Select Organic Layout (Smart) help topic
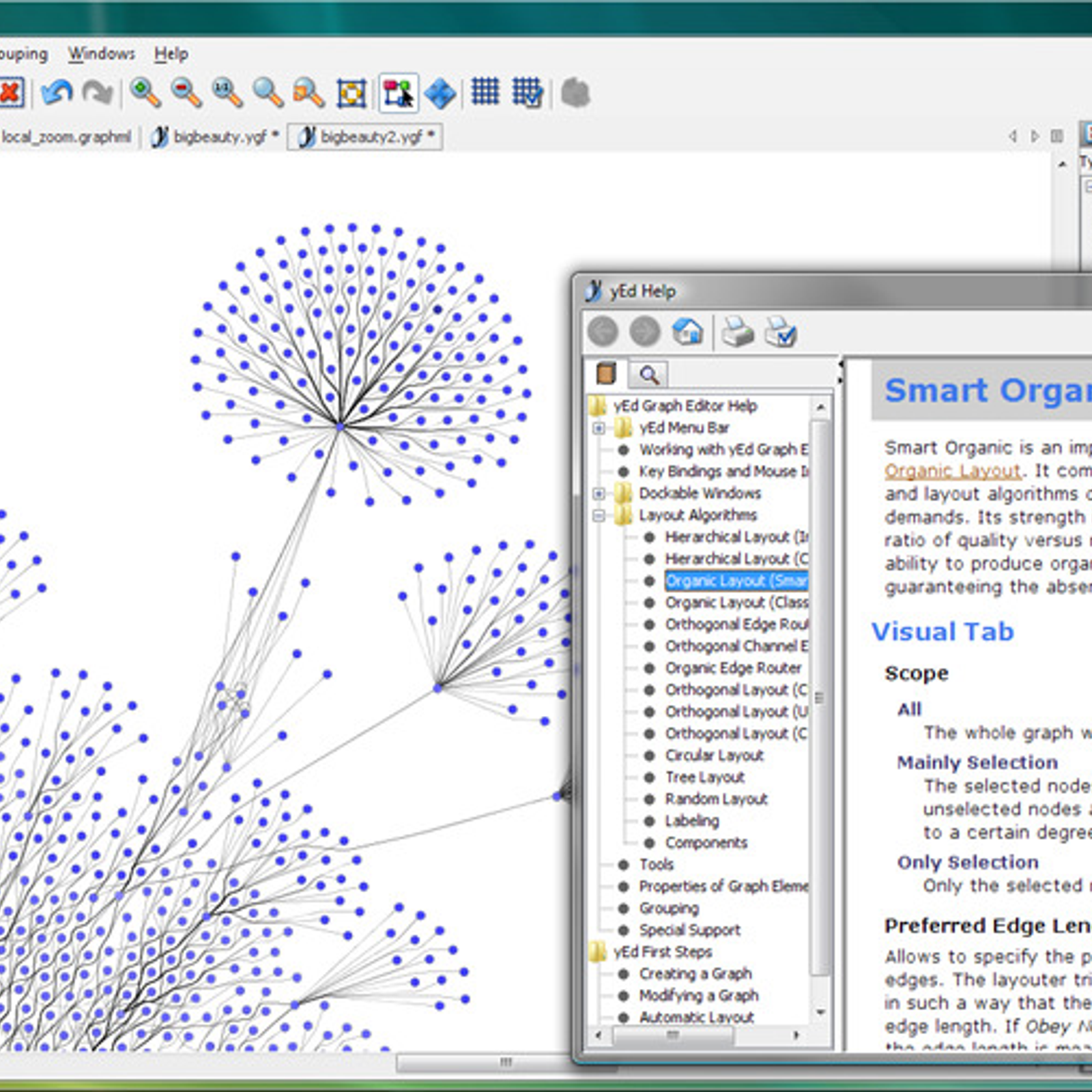This screenshot has width=1092, height=1092. point(736,581)
